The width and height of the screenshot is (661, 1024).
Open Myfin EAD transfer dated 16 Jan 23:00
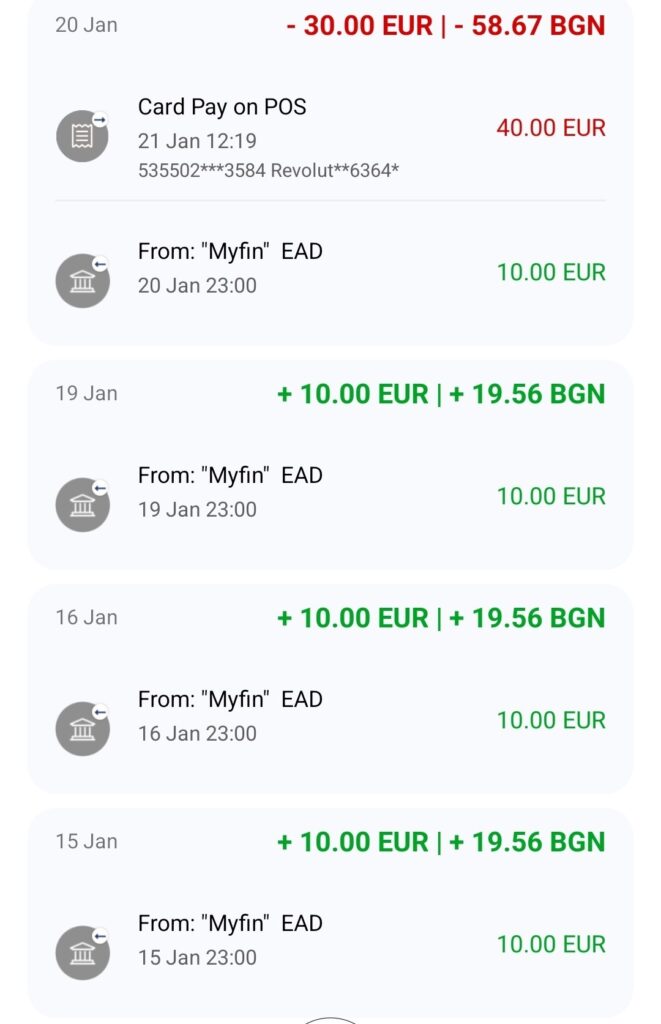click(x=230, y=700)
